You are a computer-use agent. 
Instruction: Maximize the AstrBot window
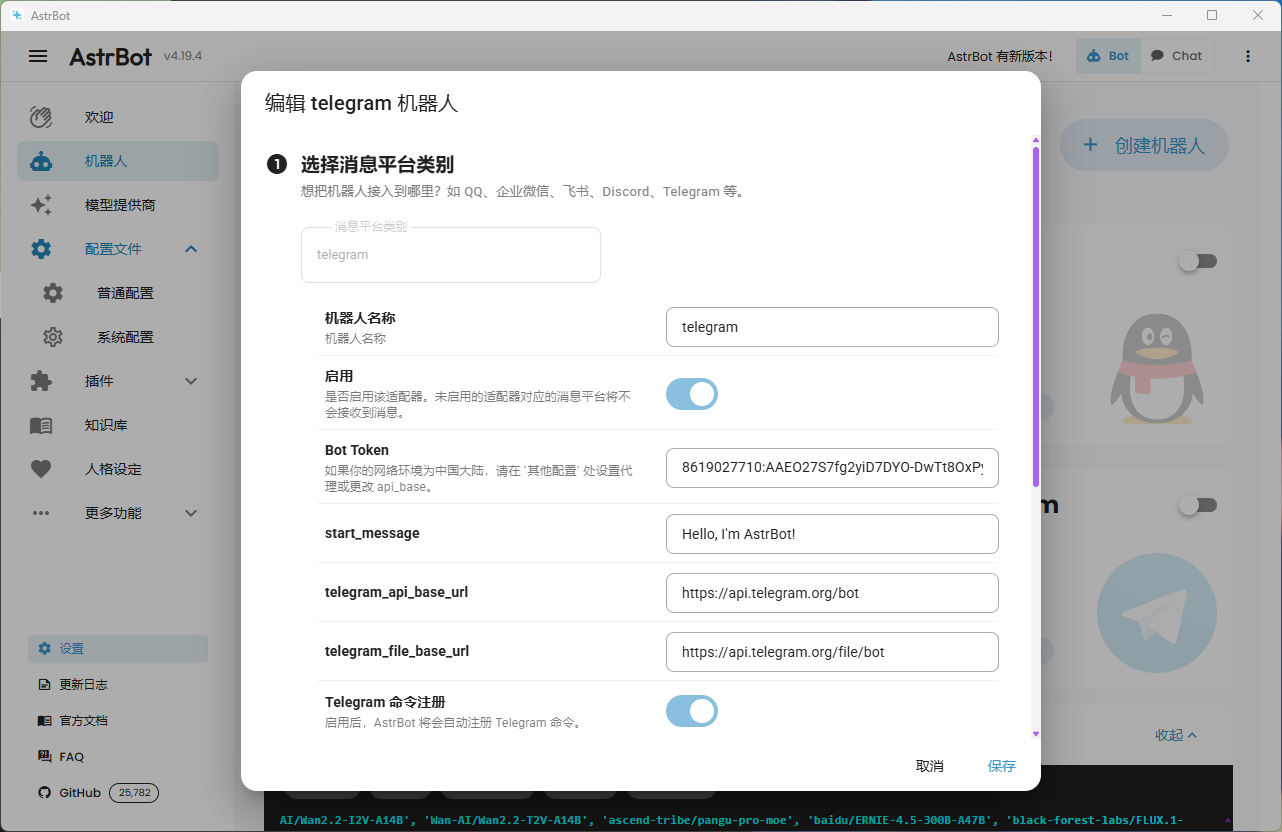[1212, 15]
